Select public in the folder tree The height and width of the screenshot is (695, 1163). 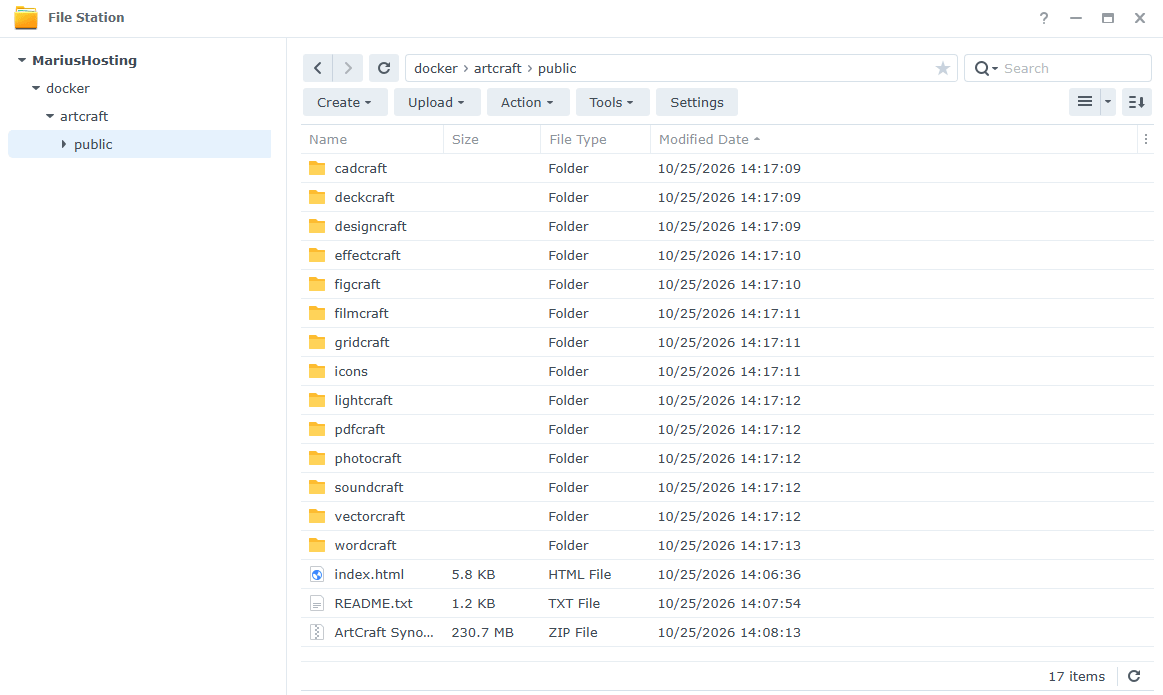point(93,144)
